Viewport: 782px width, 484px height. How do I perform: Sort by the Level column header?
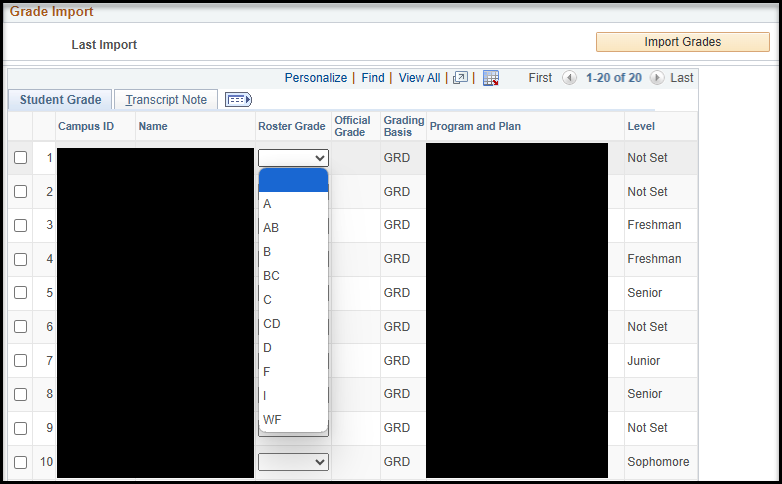pos(641,127)
